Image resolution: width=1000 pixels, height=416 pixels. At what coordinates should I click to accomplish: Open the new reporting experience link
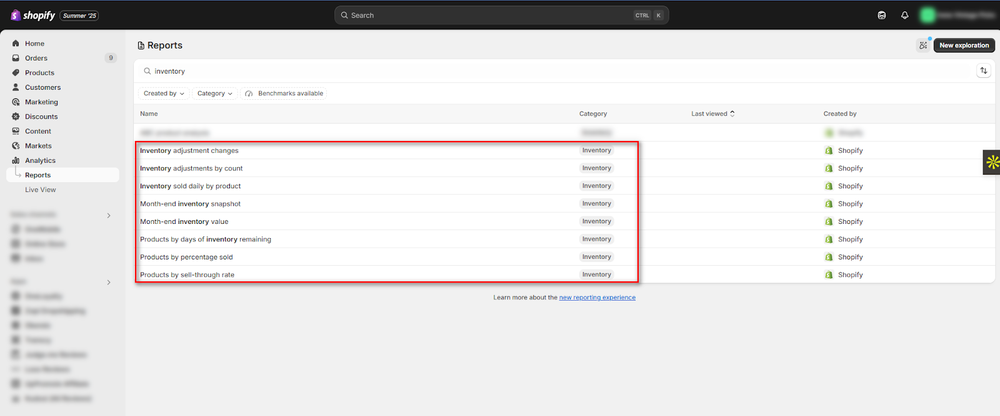[x=597, y=297]
